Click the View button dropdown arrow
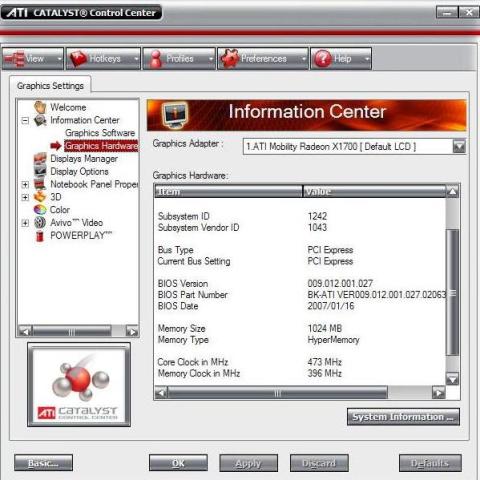Screen dimensions: 480x480 59,59
